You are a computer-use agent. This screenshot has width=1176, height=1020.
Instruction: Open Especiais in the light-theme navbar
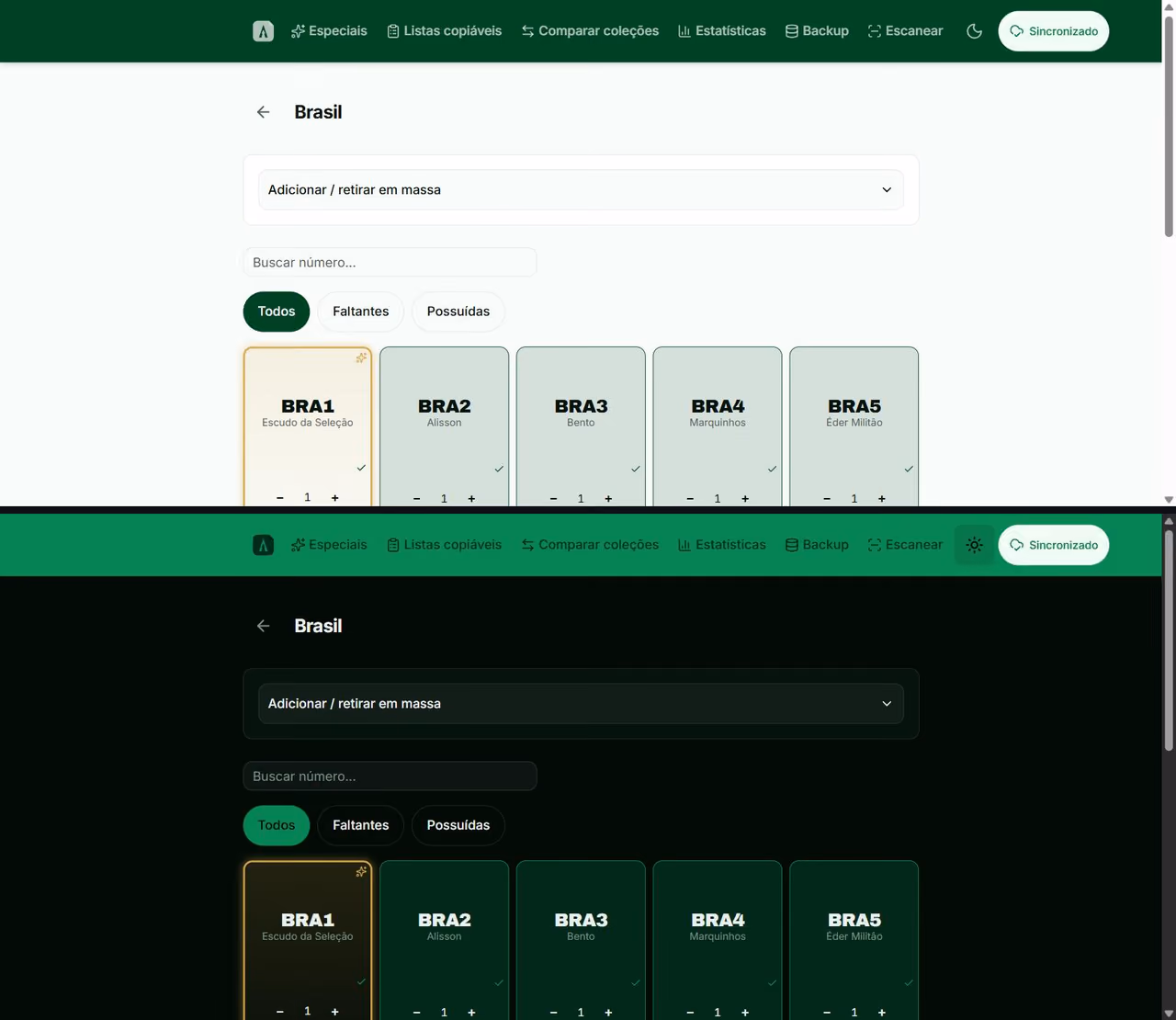329,31
